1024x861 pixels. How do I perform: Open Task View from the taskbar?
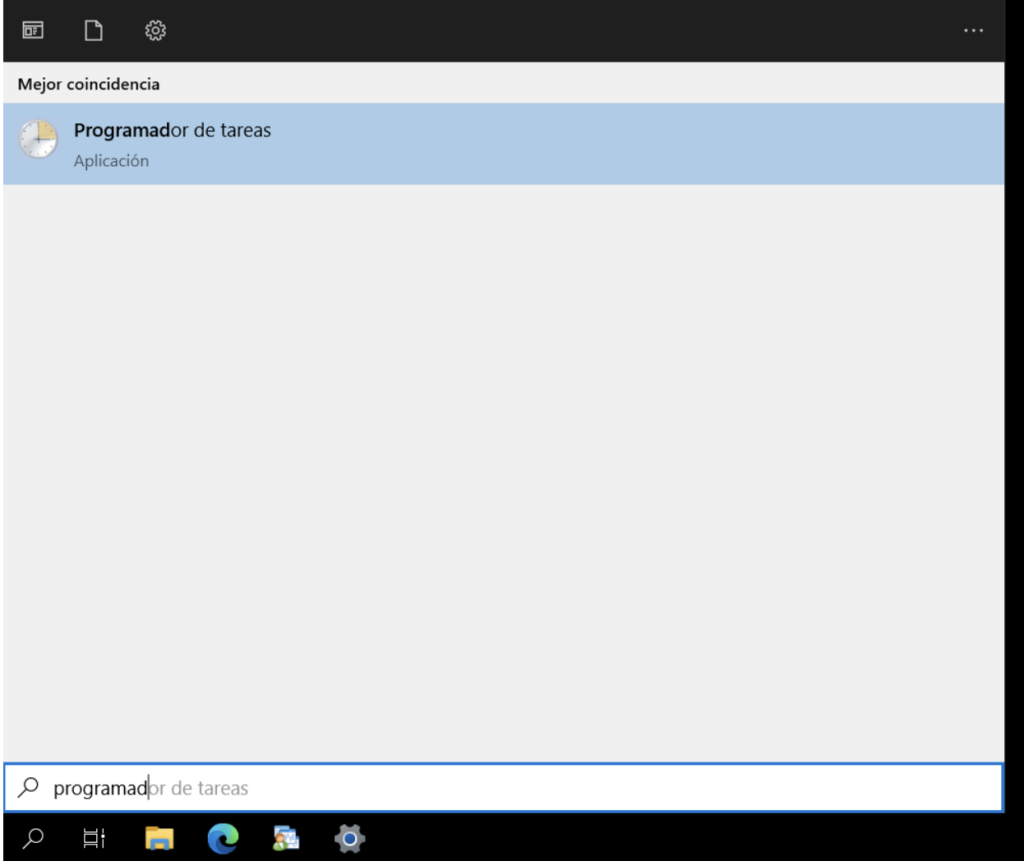point(94,838)
